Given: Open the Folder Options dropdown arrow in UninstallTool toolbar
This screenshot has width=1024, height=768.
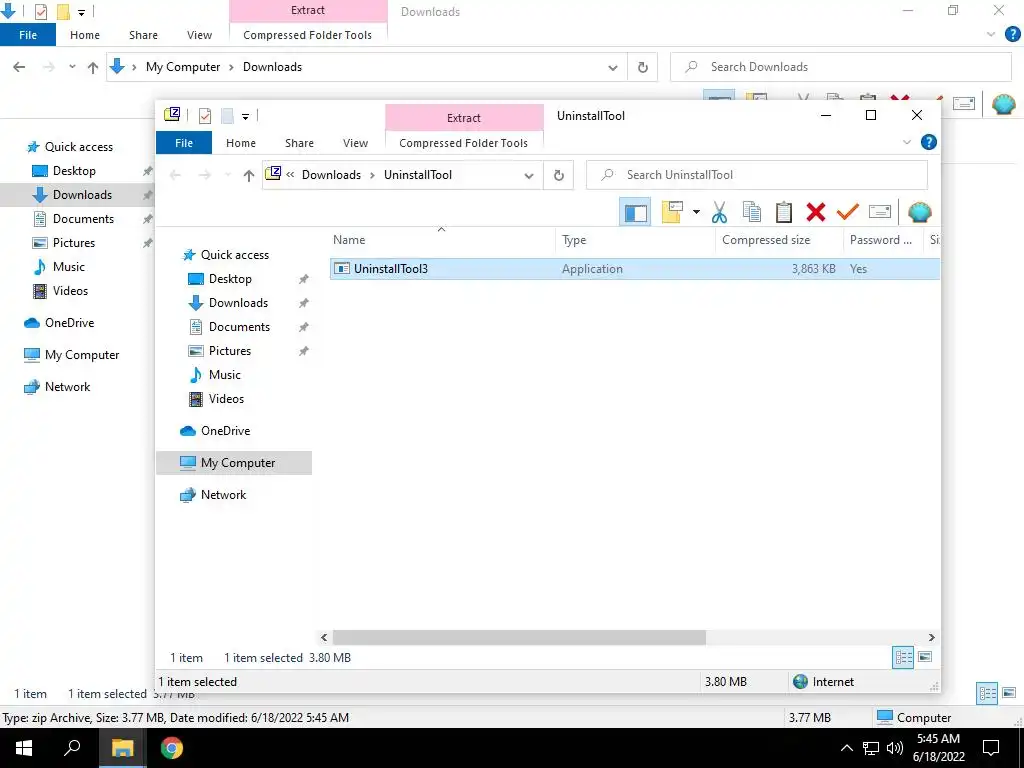Looking at the screenshot, I should (696, 212).
